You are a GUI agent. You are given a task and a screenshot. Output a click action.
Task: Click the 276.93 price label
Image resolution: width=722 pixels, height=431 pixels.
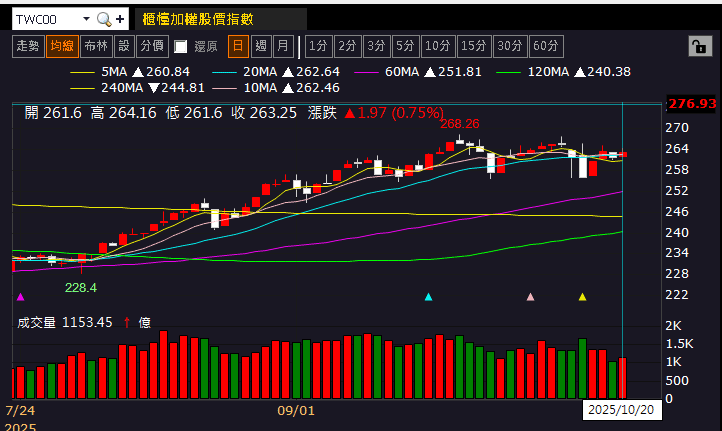[x=692, y=104]
